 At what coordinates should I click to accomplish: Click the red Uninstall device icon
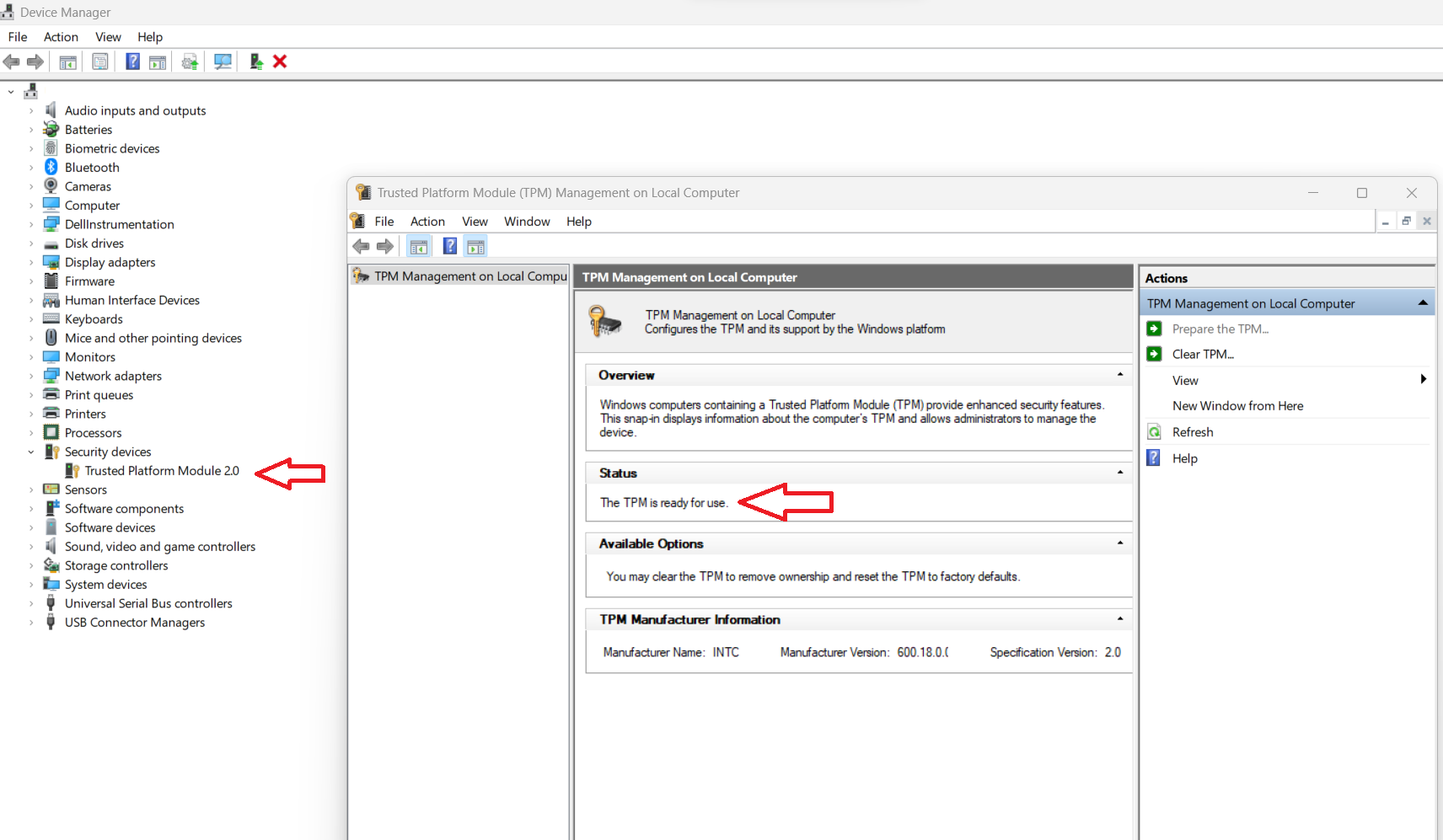[279, 61]
